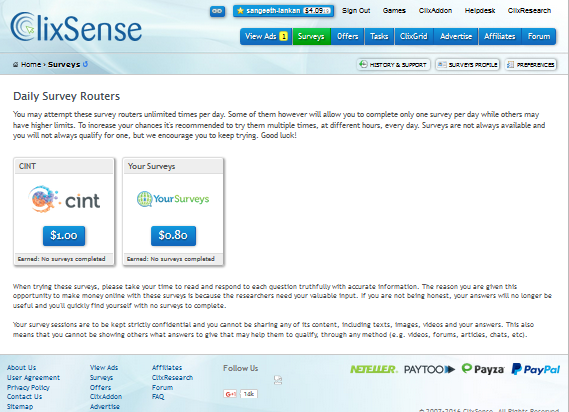
Task: Click the home icon in the breadcrumb
Action: point(16,65)
